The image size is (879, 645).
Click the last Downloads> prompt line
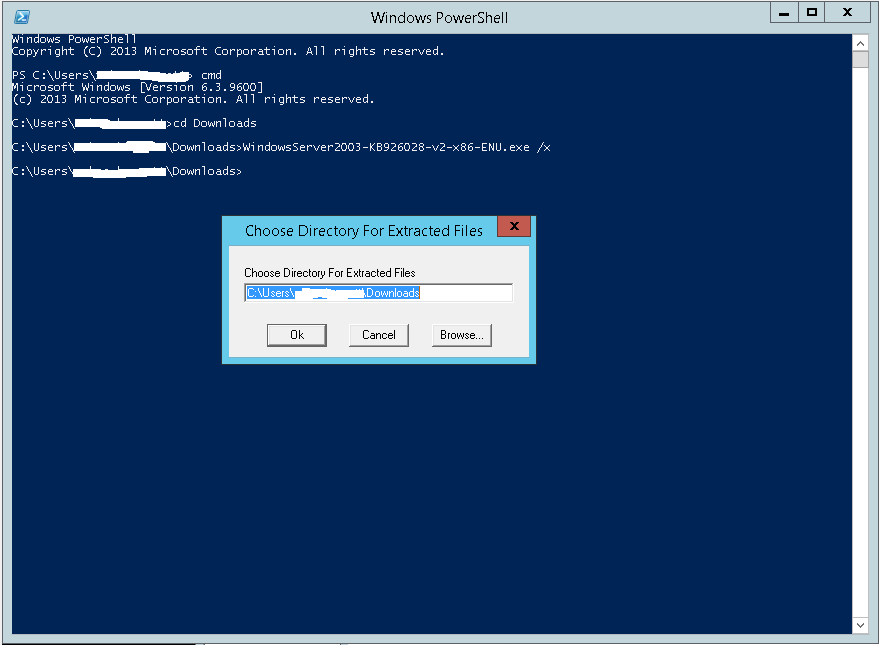coord(127,171)
